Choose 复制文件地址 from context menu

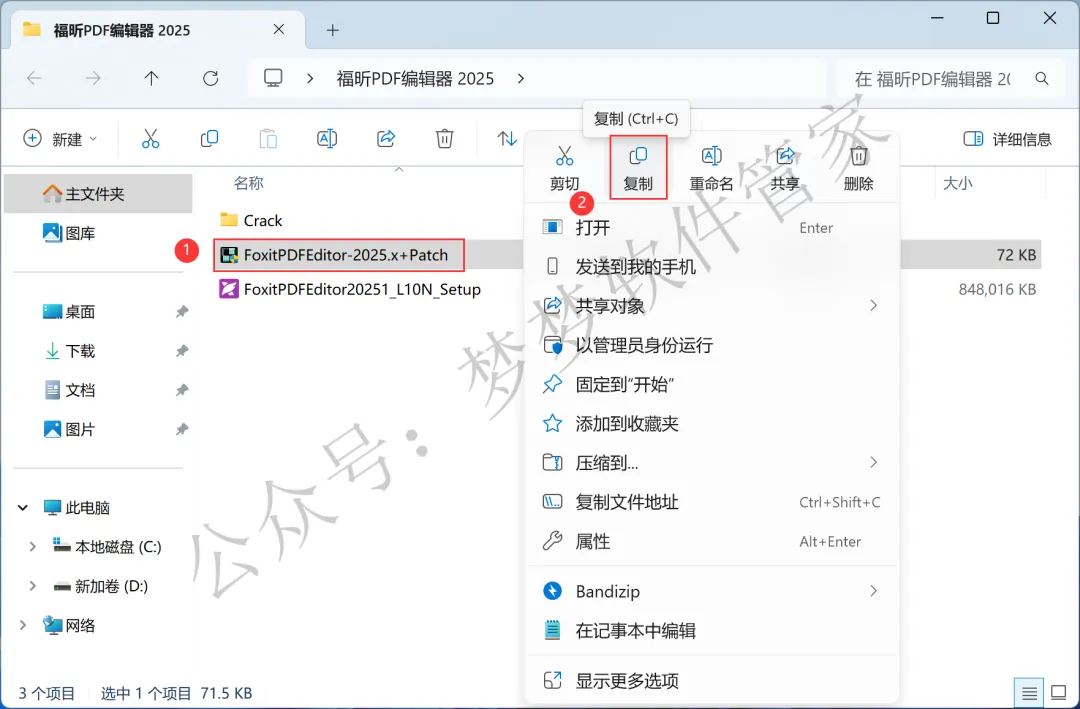click(x=712, y=502)
